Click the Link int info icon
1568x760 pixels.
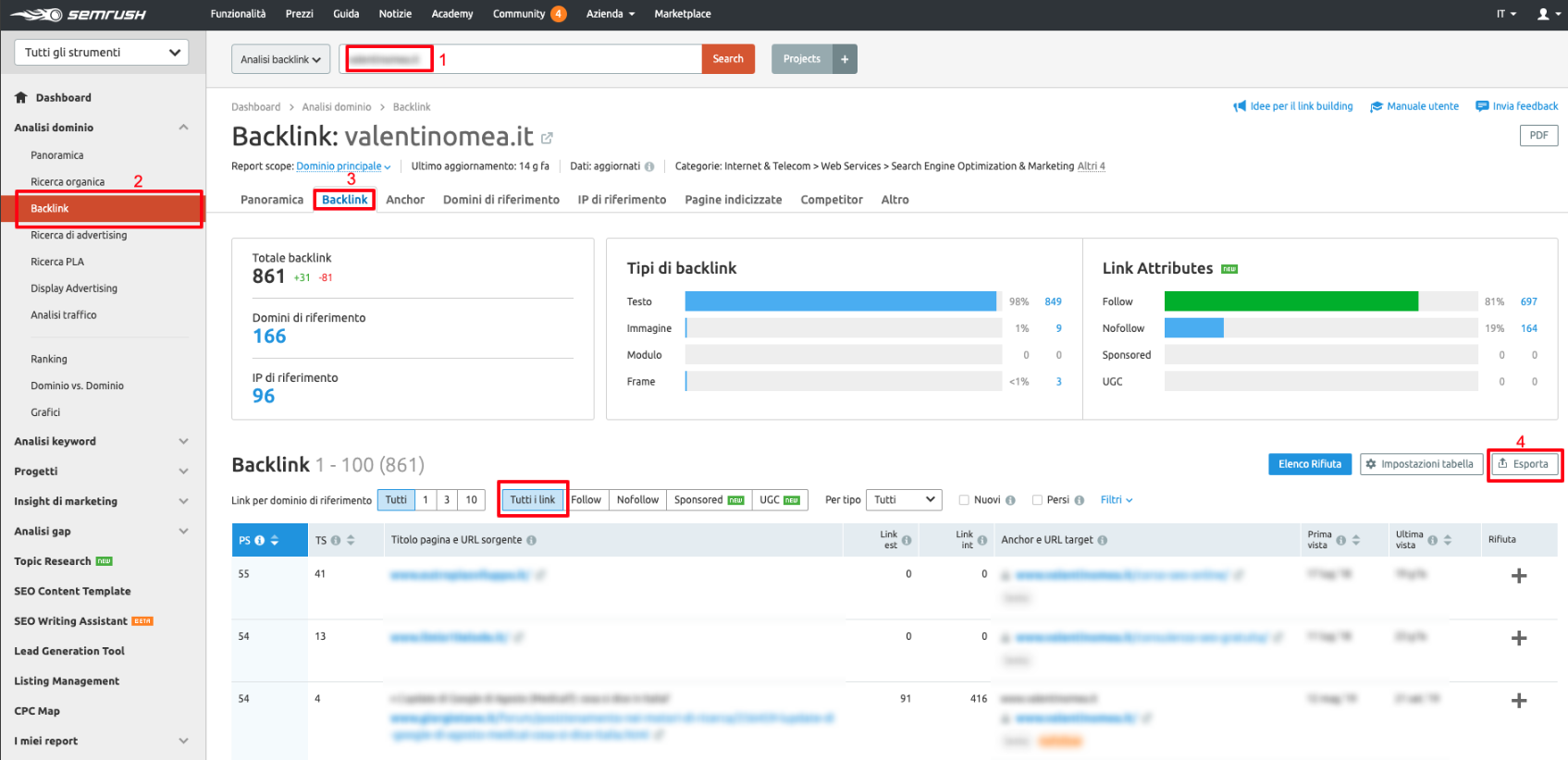982,540
